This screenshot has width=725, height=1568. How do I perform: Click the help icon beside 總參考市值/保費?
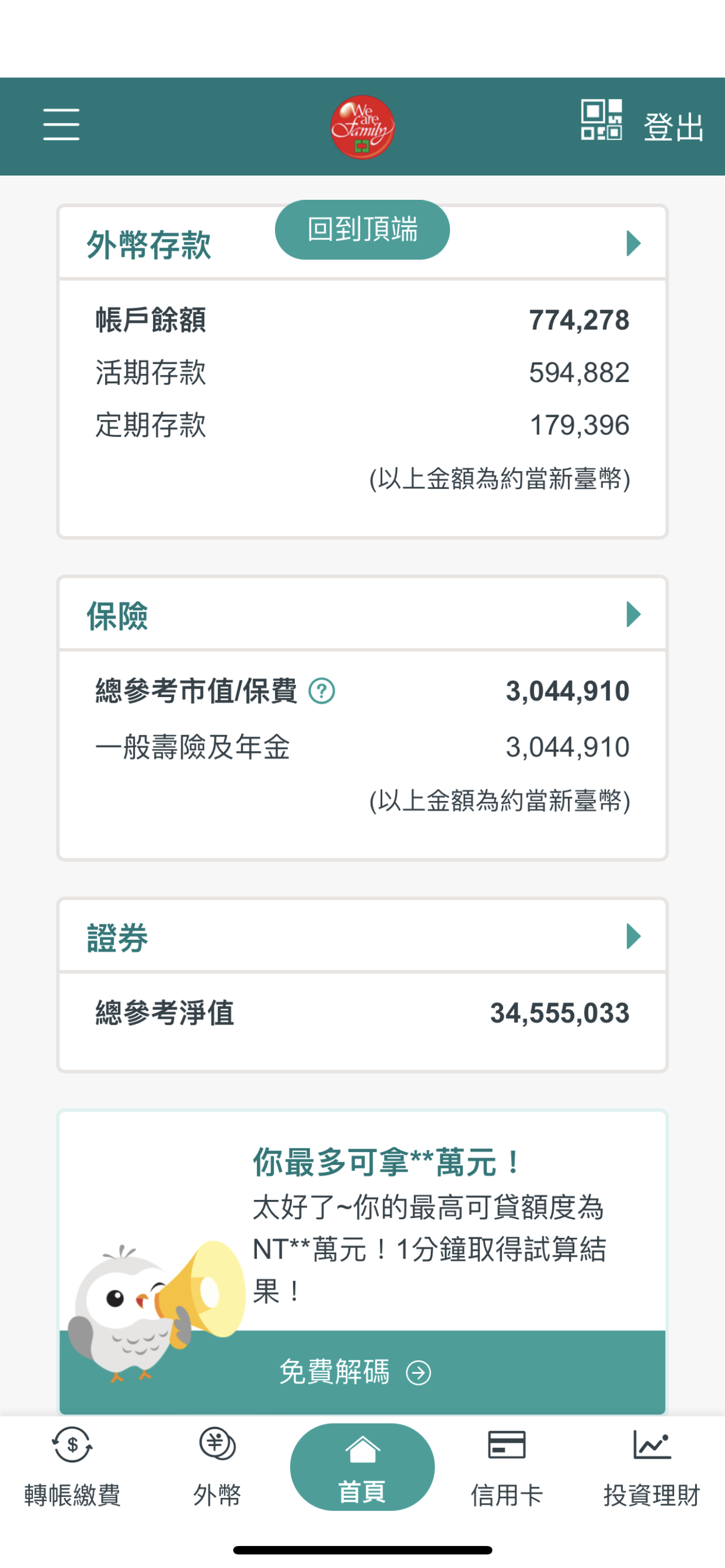pos(321,691)
